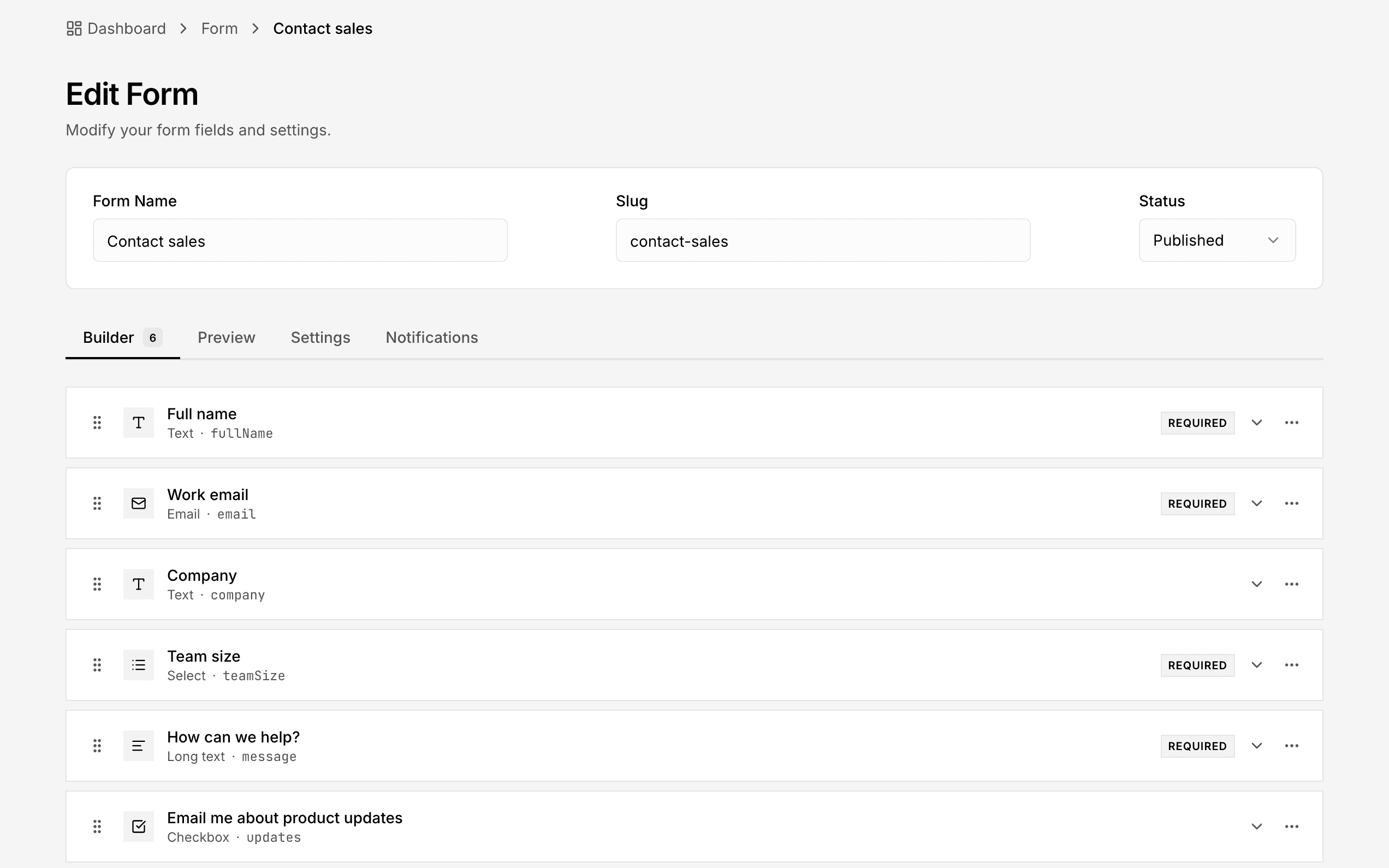Click the checkbox icon for product updates field
Screen dimensions: 1389x868
pos(138,827)
